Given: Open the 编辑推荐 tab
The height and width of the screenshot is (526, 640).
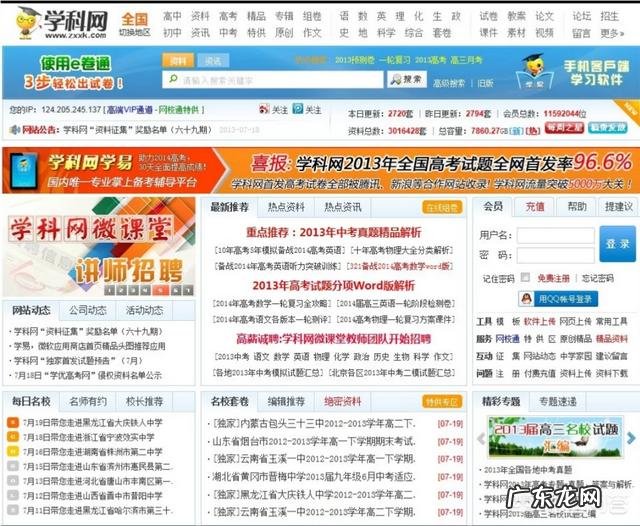Looking at the screenshot, I should [286, 401].
